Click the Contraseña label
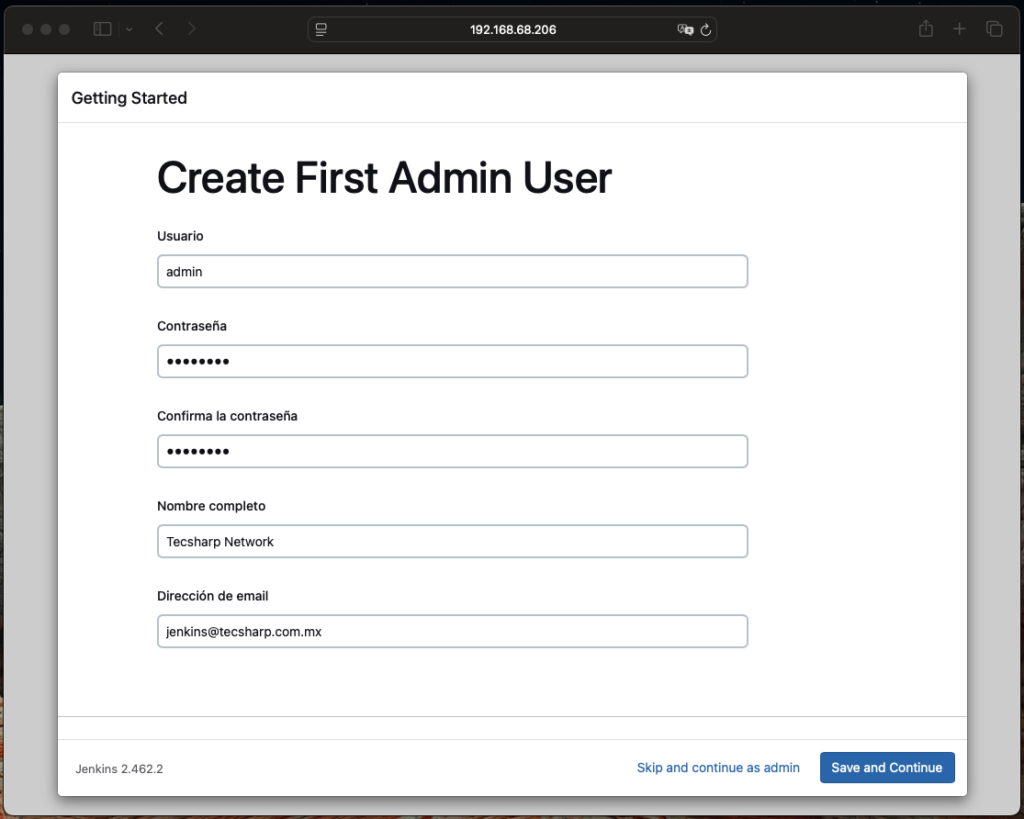Image resolution: width=1024 pixels, height=819 pixels. pos(192,326)
